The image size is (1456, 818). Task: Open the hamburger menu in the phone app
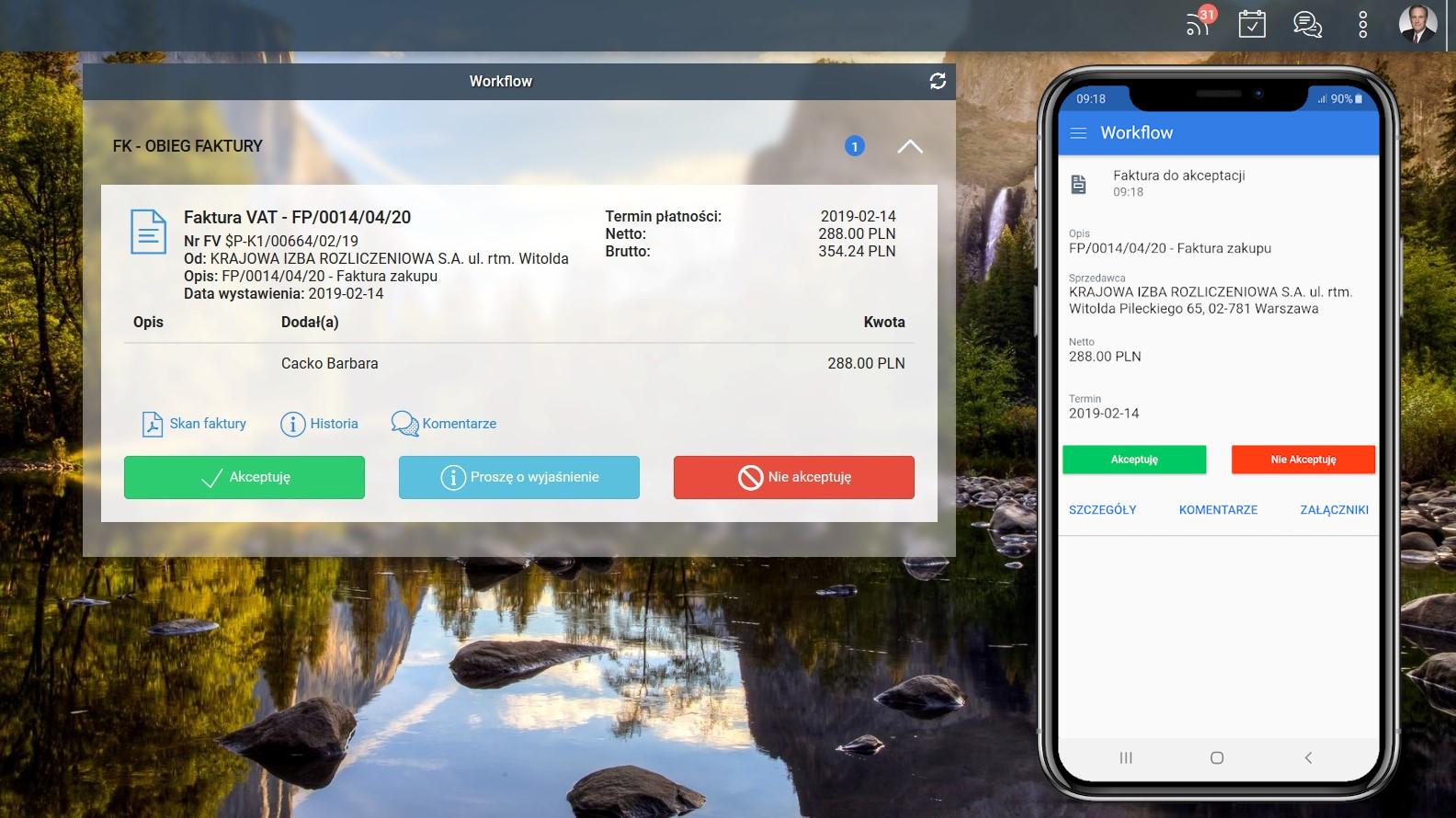1078,133
